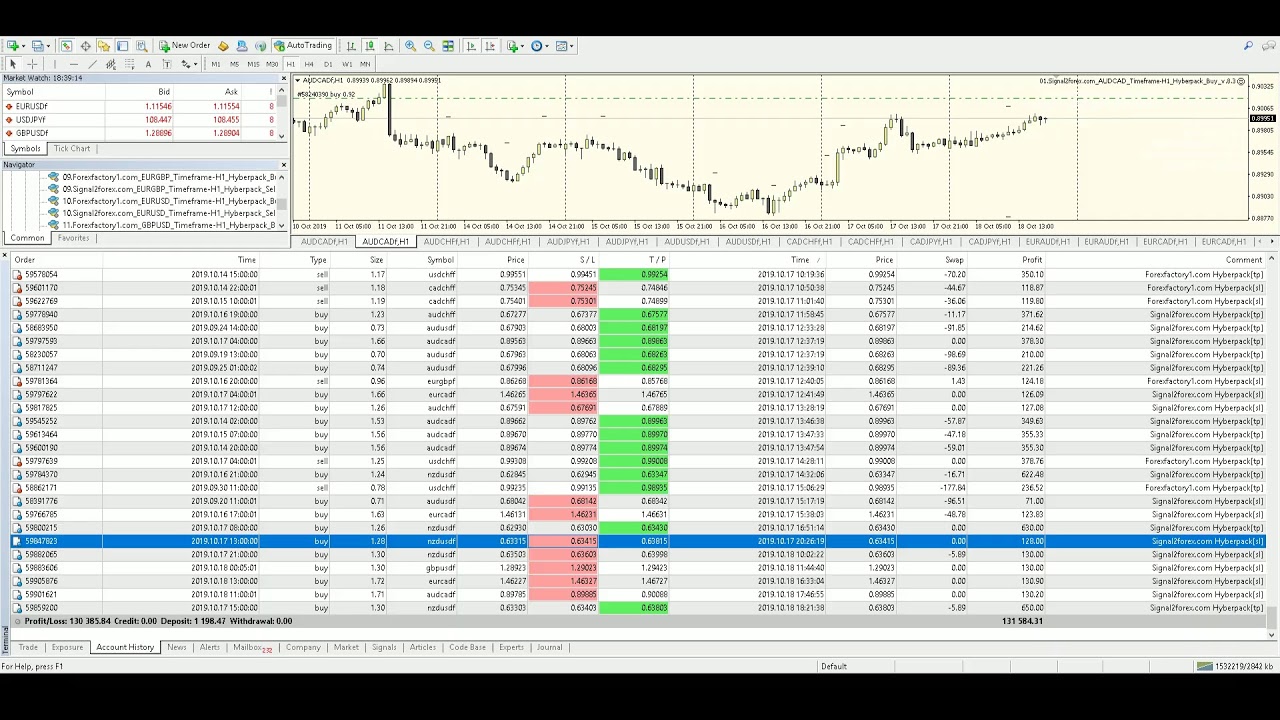Viewport: 1280px width, 720px height.
Task: Switch to Tick Chart tab
Action: tap(72, 148)
